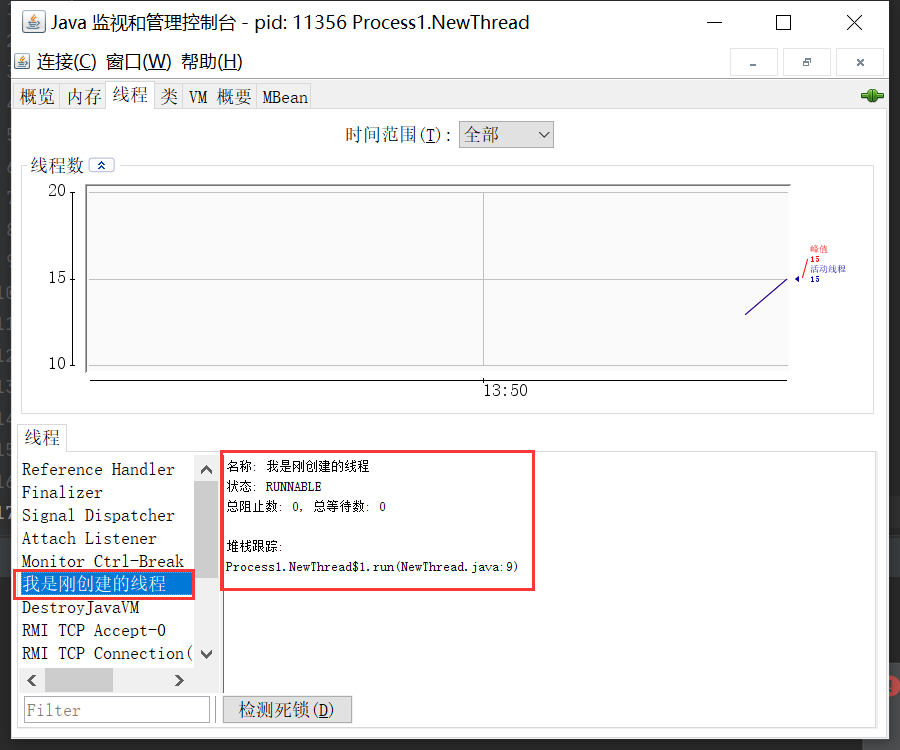The image size is (900, 750).
Task: Click the 峰值 legend label
Action: pyautogui.click(x=819, y=249)
